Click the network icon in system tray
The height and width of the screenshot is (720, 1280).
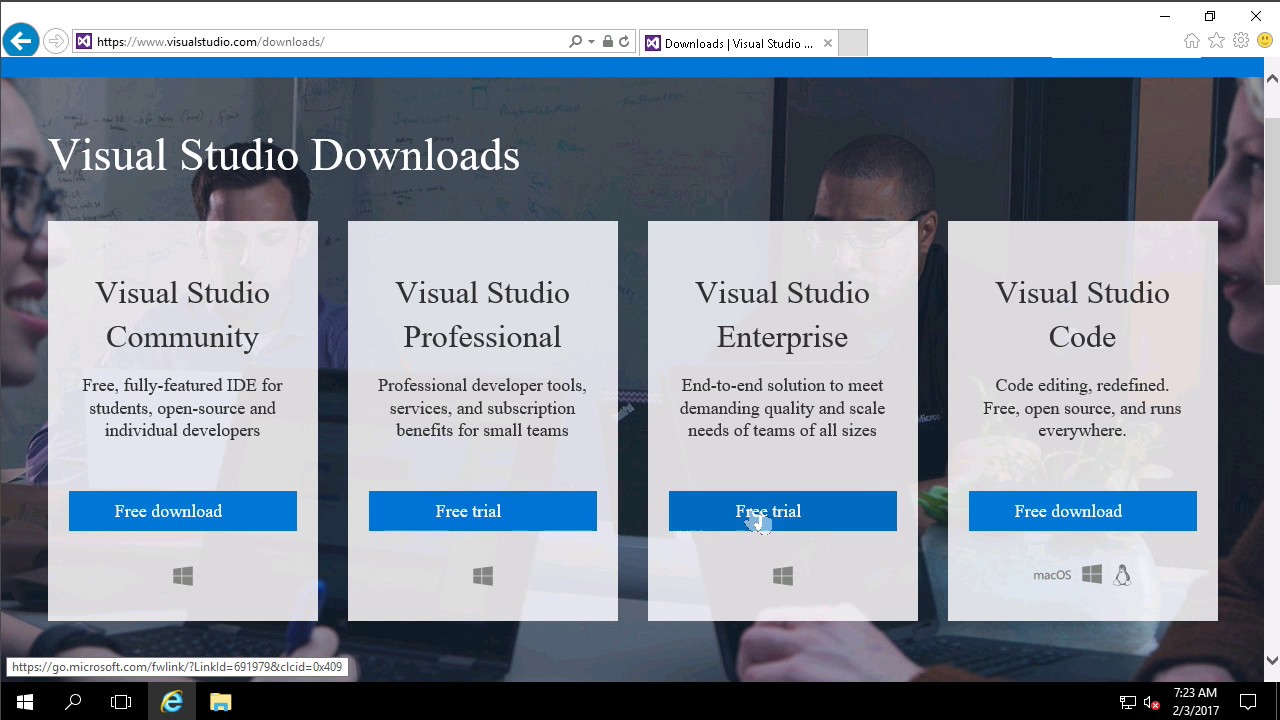click(1128, 702)
